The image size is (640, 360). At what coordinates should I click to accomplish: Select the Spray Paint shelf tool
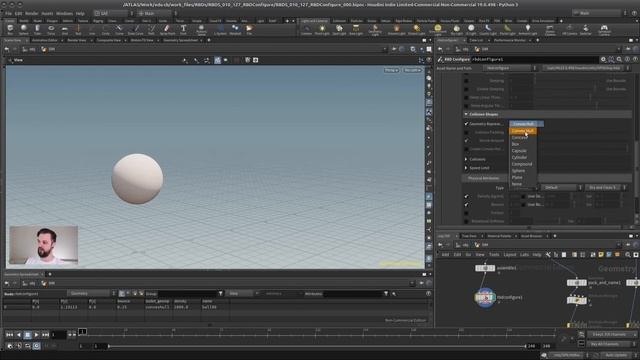(x=167, y=29)
